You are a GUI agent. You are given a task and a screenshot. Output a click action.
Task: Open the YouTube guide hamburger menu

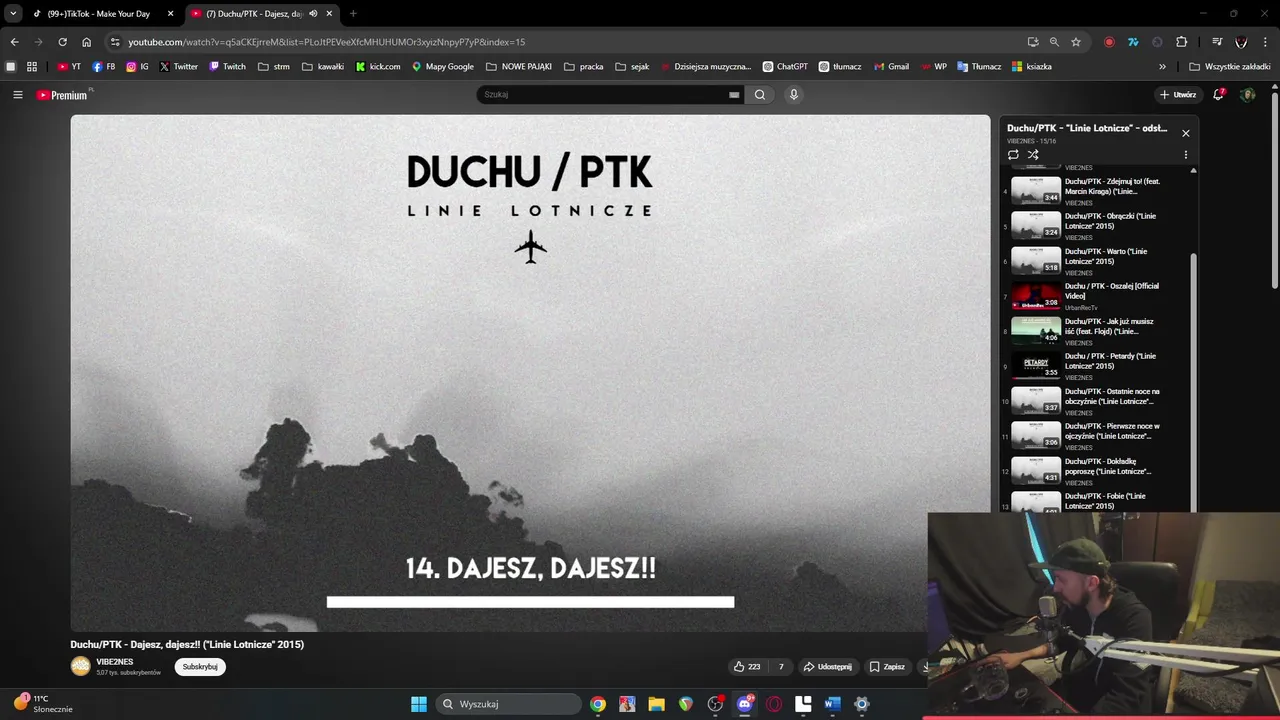[17, 95]
